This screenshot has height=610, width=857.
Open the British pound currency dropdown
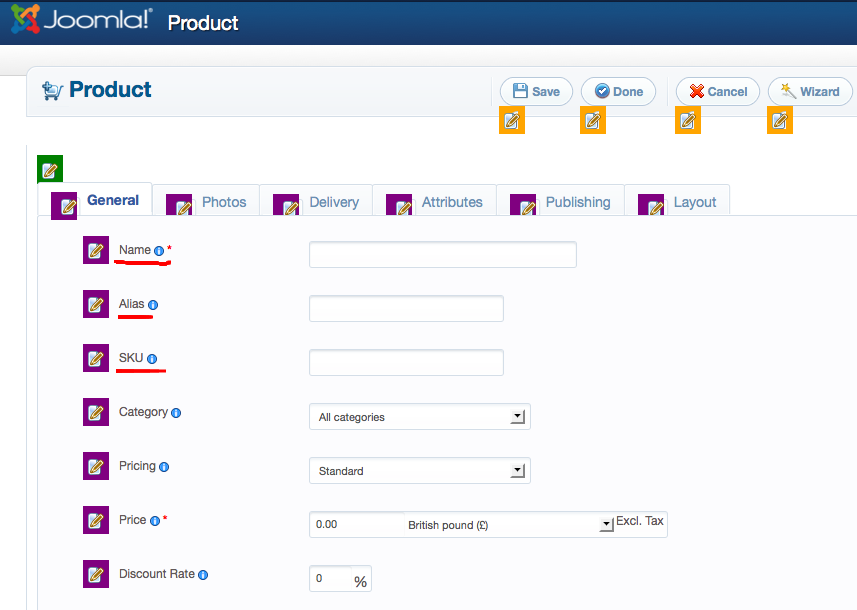605,525
